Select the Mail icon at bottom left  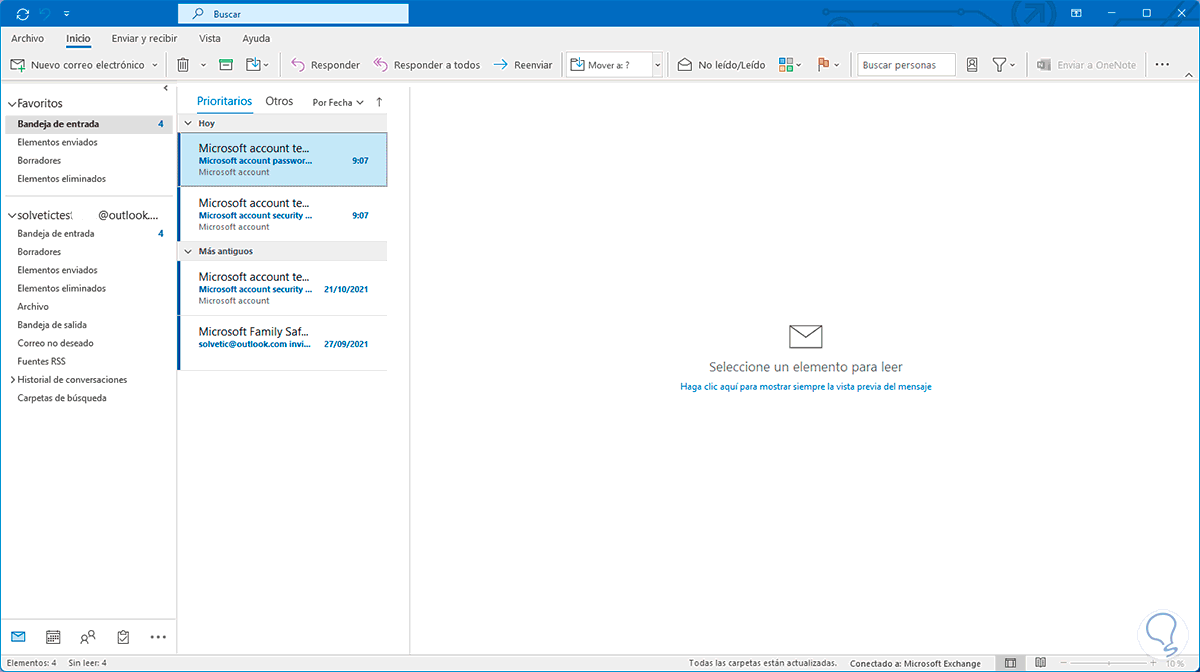(18, 637)
